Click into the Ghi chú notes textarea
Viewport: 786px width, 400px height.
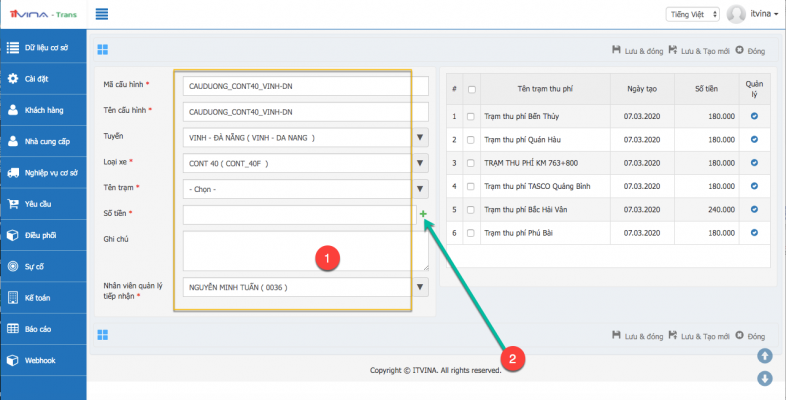pyautogui.click(x=305, y=250)
